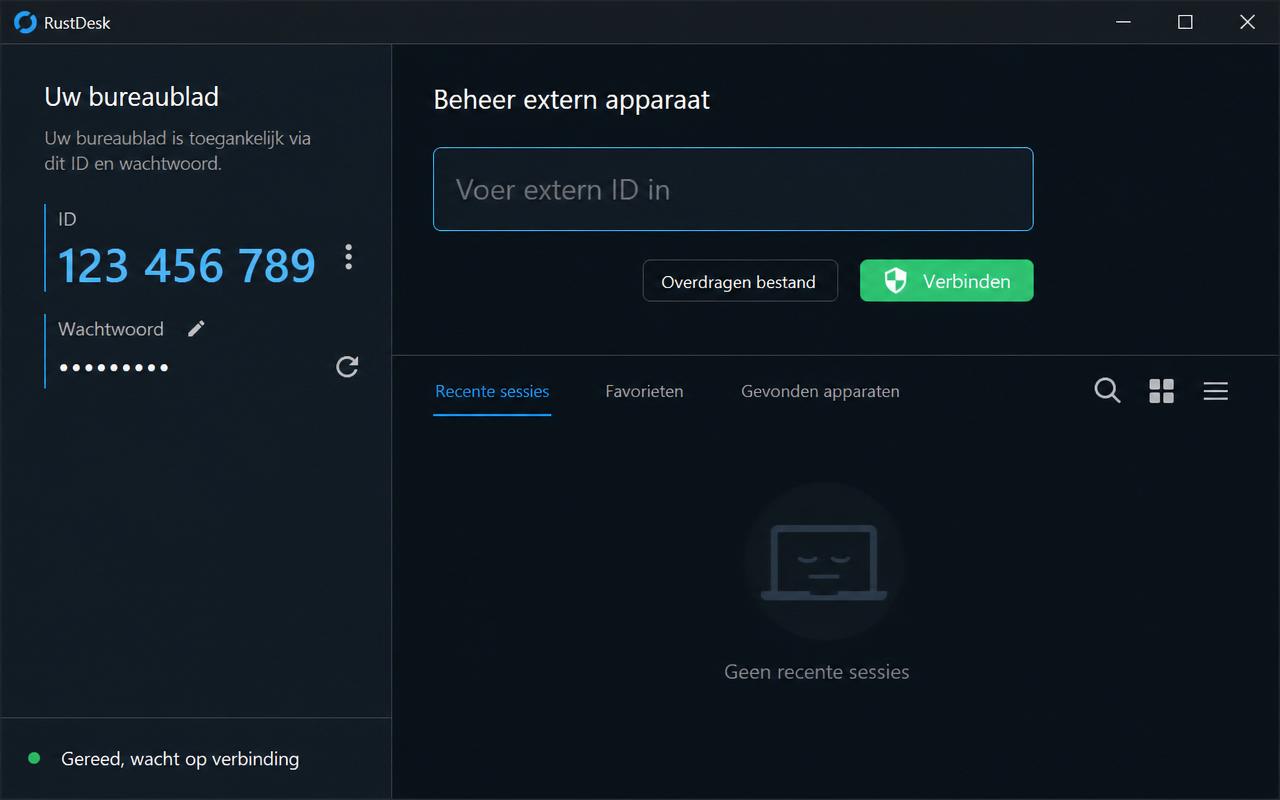
Task: Minimize the RustDesk window
Action: [x=1123, y=22]
